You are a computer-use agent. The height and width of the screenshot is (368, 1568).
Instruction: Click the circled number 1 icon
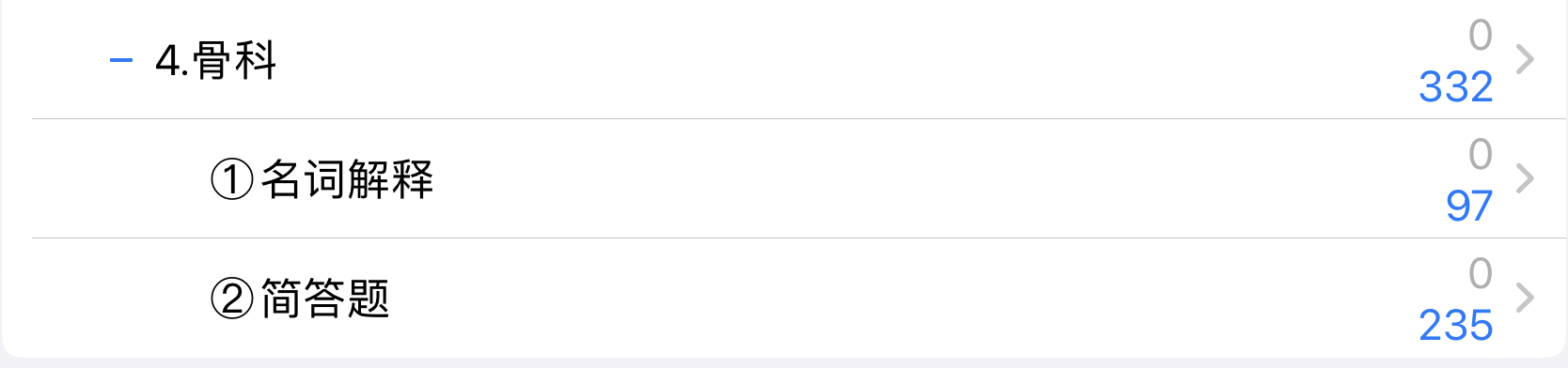(x=232, y=179)
